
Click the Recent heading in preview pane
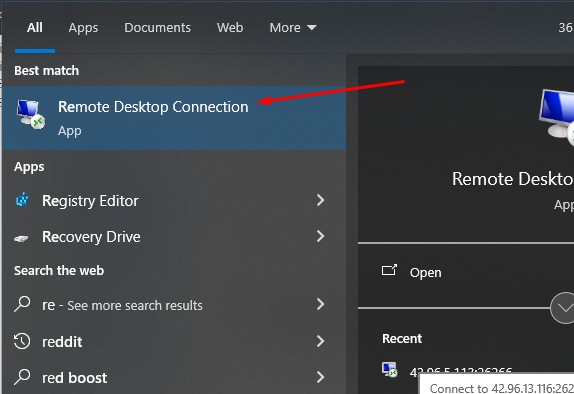tap(402, 339)
